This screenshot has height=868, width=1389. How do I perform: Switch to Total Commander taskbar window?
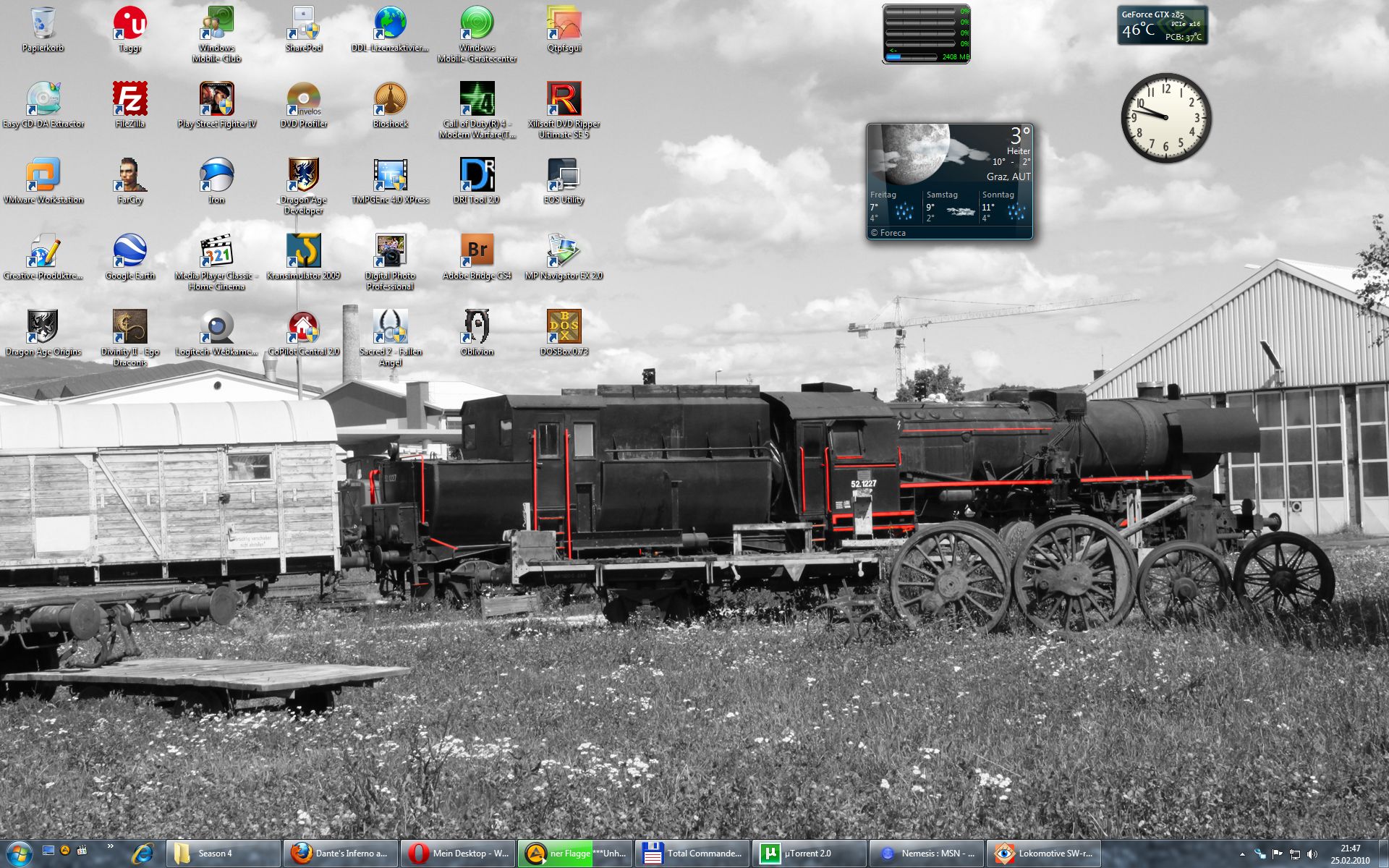click(x=692, y=854)
